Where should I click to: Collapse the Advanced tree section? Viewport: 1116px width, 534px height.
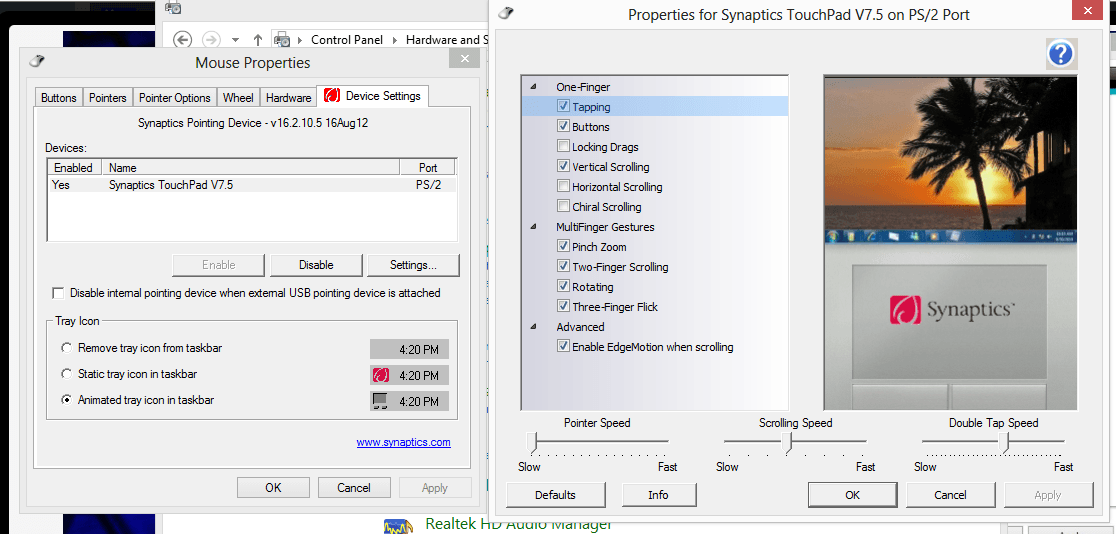(533, 327)
